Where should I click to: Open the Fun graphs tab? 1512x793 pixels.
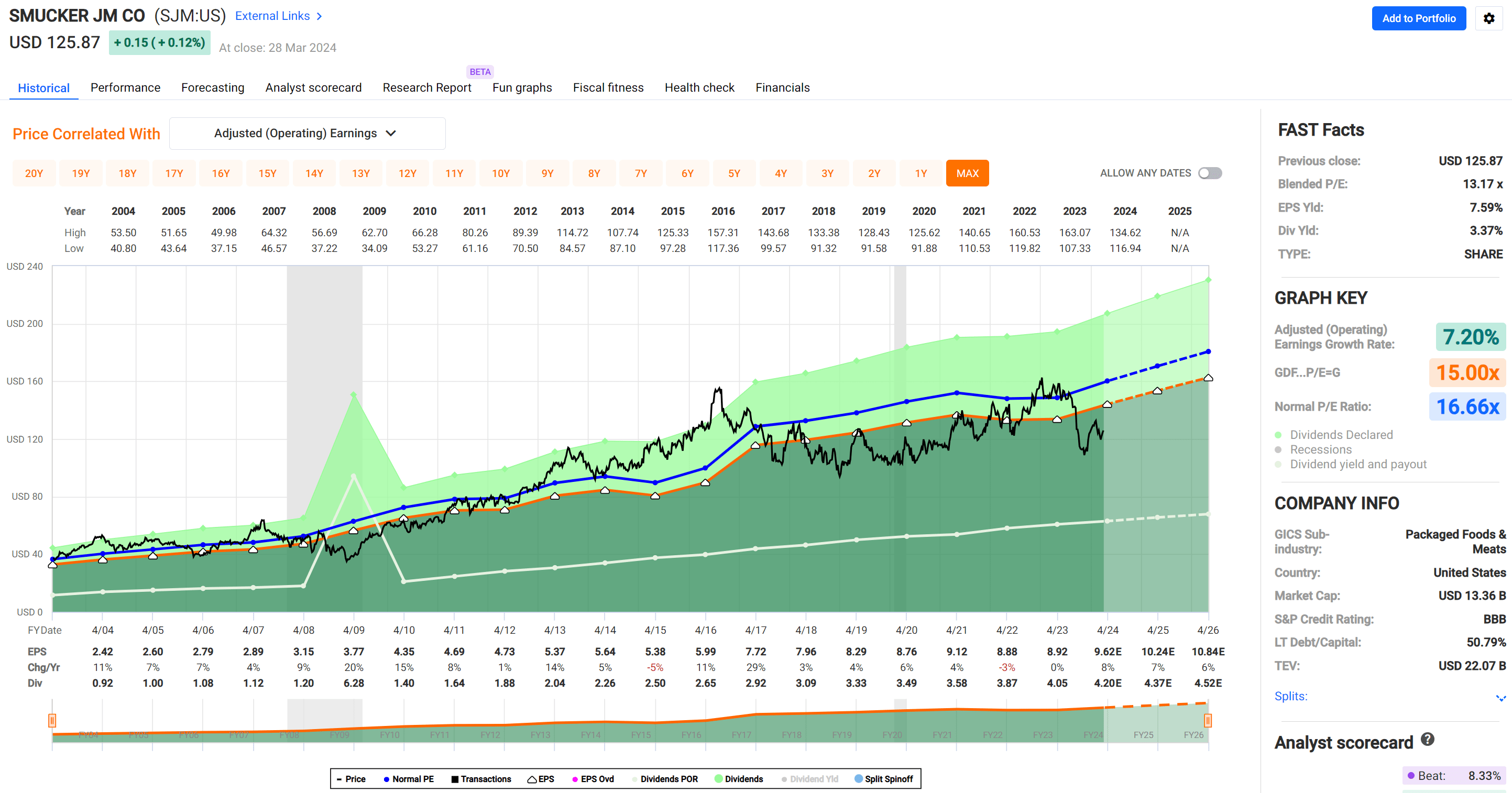[521, 87]
